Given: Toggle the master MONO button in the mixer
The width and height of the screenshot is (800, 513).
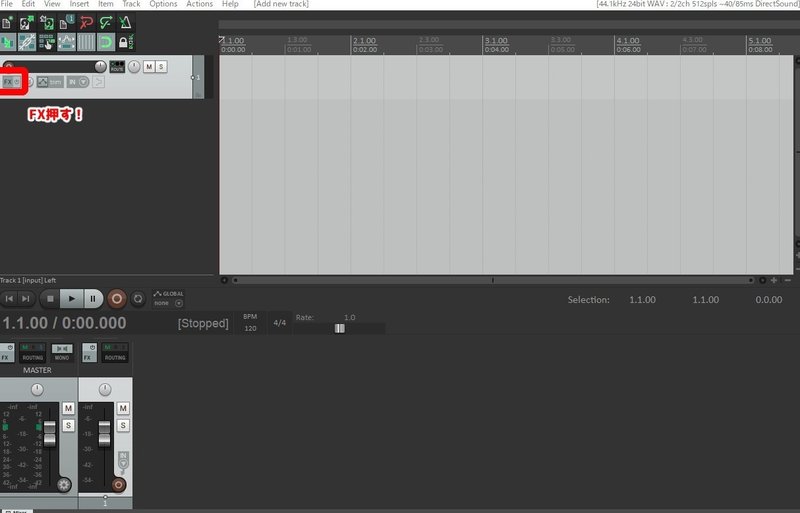Looking at the screenshot, I should click(62, 353).
